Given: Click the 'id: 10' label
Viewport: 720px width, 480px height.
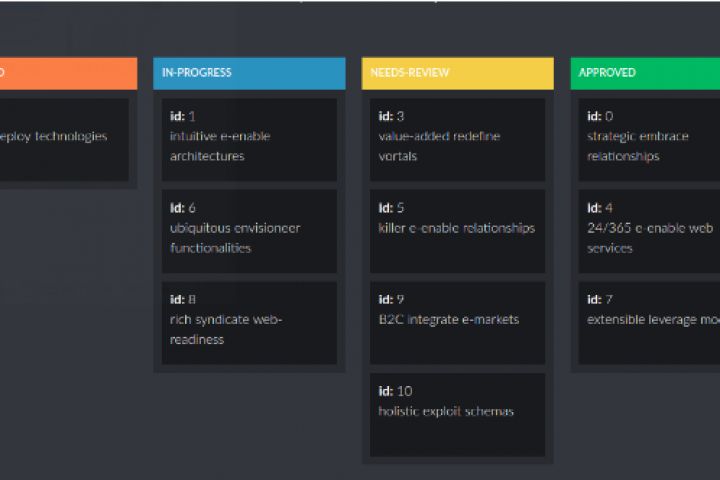Looking at the screenshot, I should [395, 391].
